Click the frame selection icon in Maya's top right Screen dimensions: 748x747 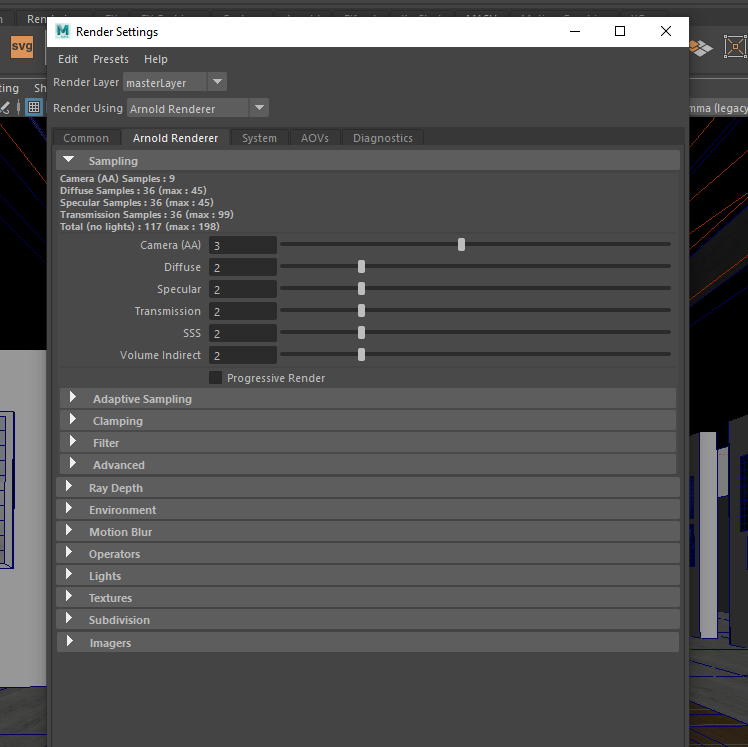(x=735, y=47)
